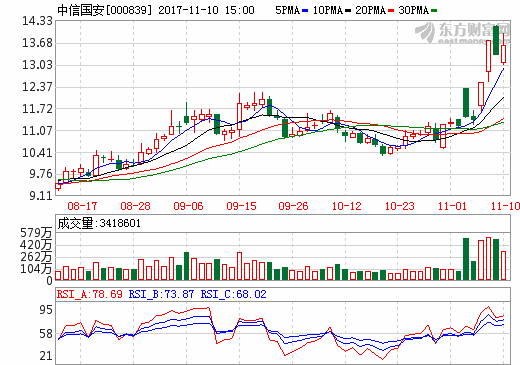This screenshot has height=365, width=520.
Task: Click the volume axis label 104万
Action: (36, 269)
